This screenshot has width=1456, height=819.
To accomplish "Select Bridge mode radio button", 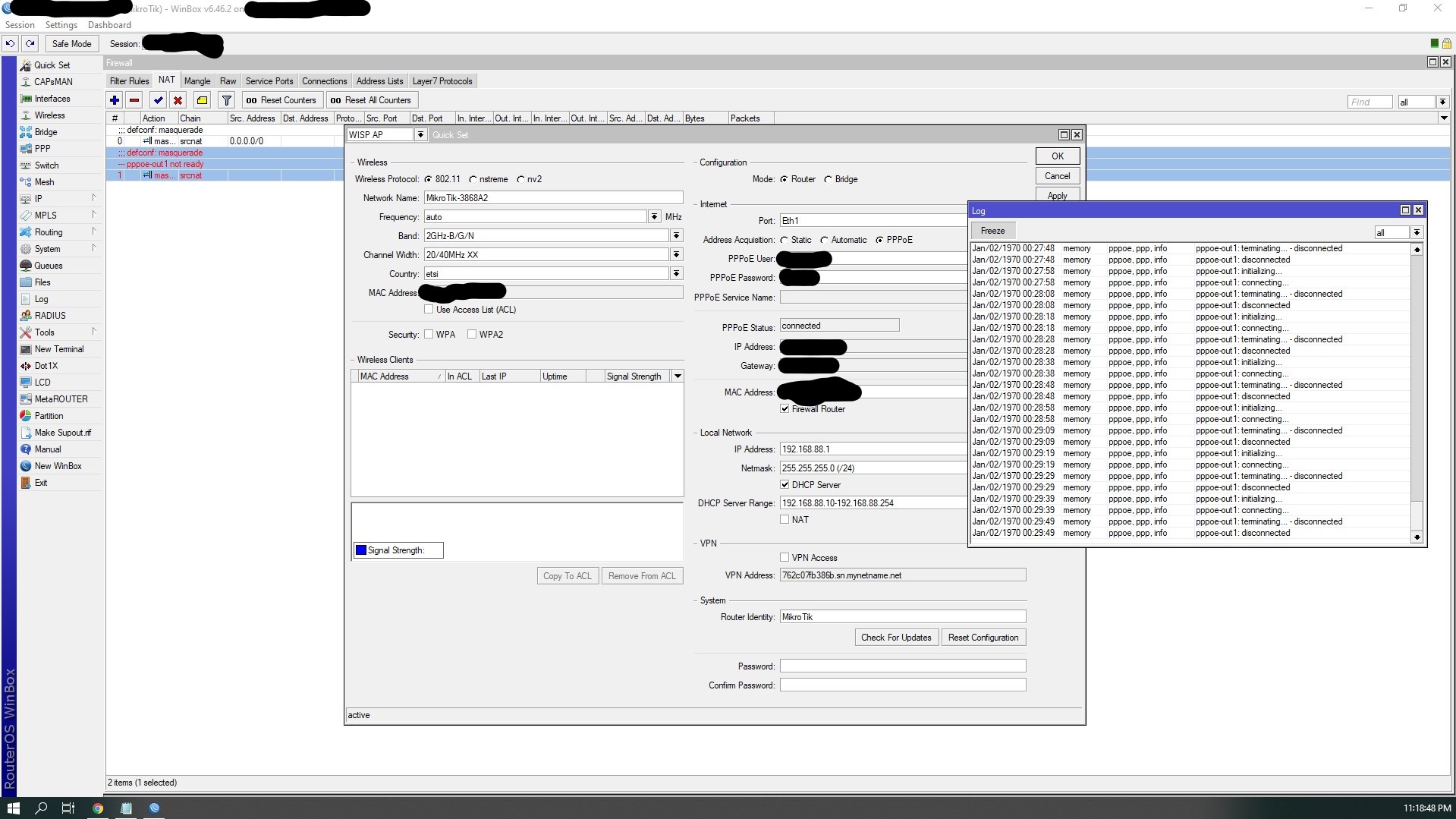I will click(828, 180).
